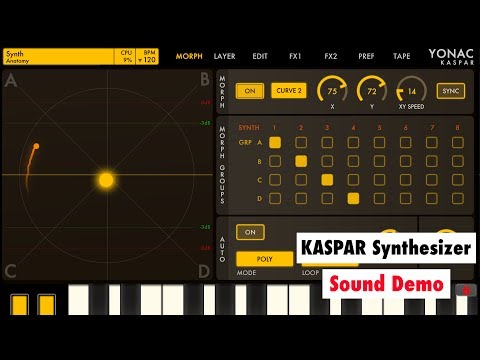The height and width of the screenshot is (360, 480).
Task: Toggle the SYNC button
Action: click(451, 91)
